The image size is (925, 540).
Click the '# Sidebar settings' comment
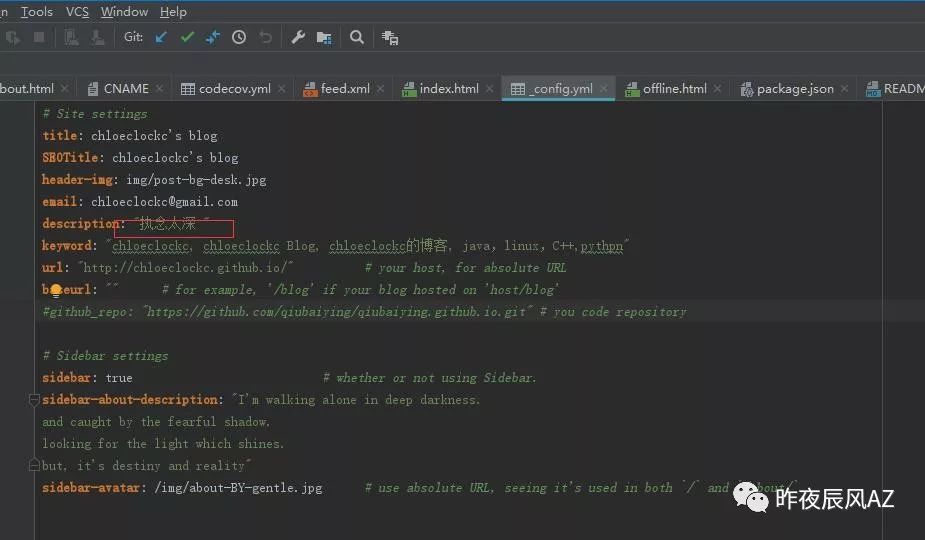click(x=105, y=356)
